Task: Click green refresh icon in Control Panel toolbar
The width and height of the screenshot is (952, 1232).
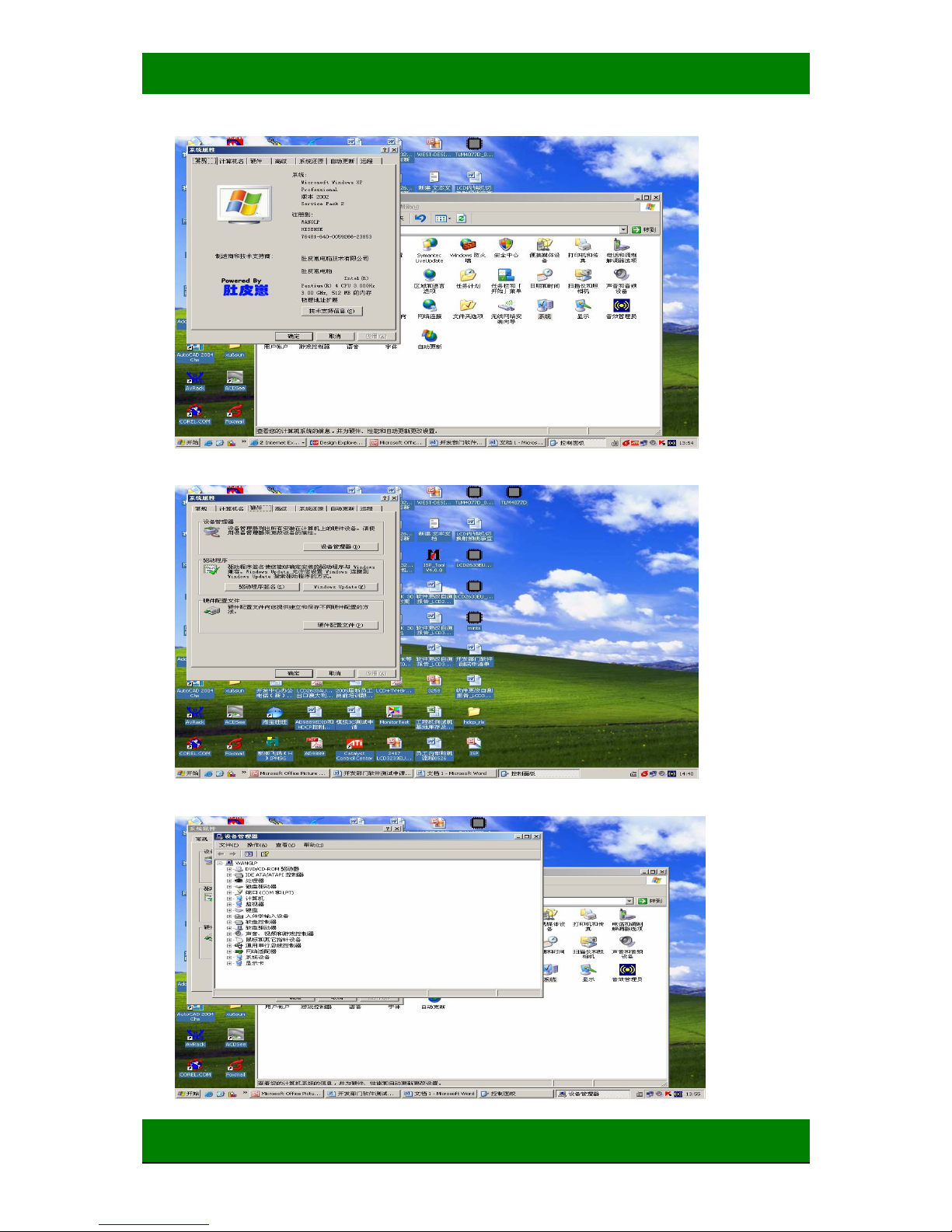Action: (x=461, y=218)
